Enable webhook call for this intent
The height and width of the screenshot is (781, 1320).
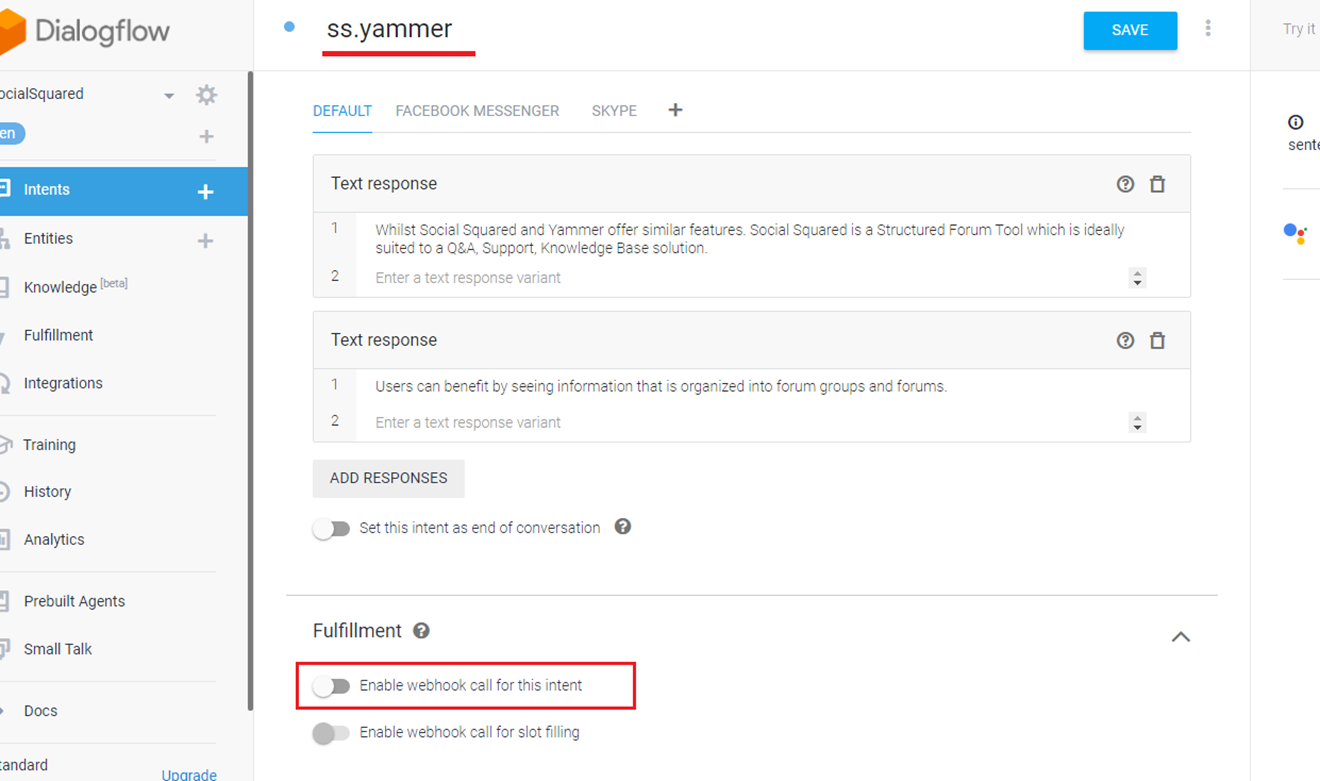(x=331, y=686)
